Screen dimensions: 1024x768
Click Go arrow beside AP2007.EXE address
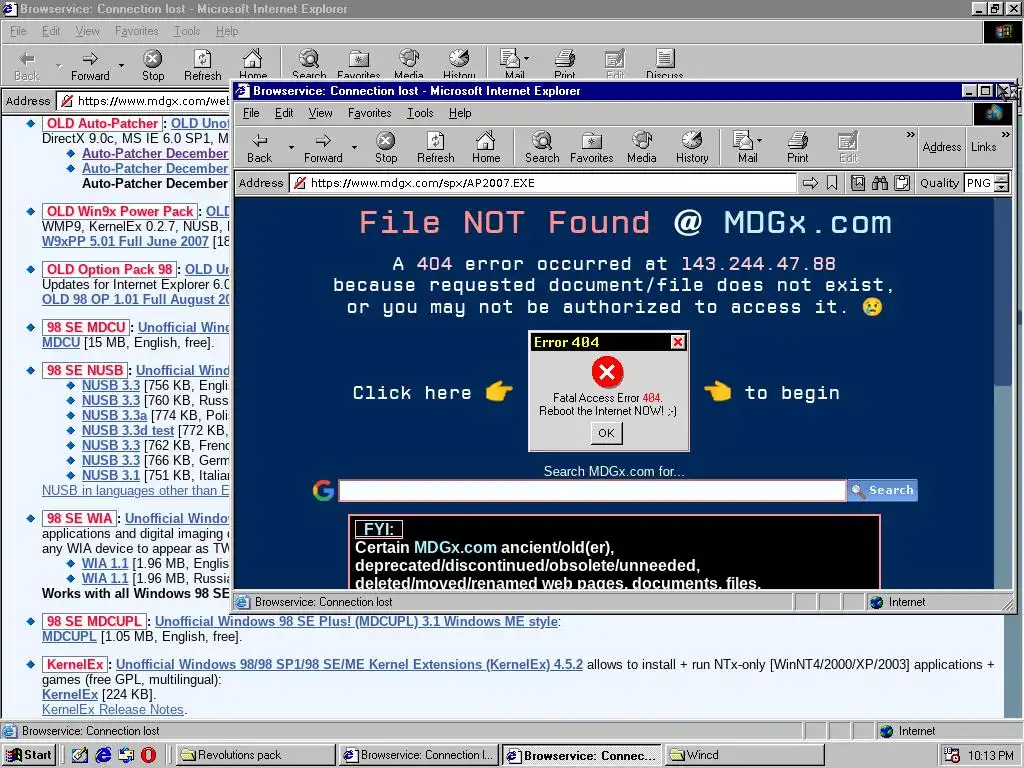click(810, 184)
